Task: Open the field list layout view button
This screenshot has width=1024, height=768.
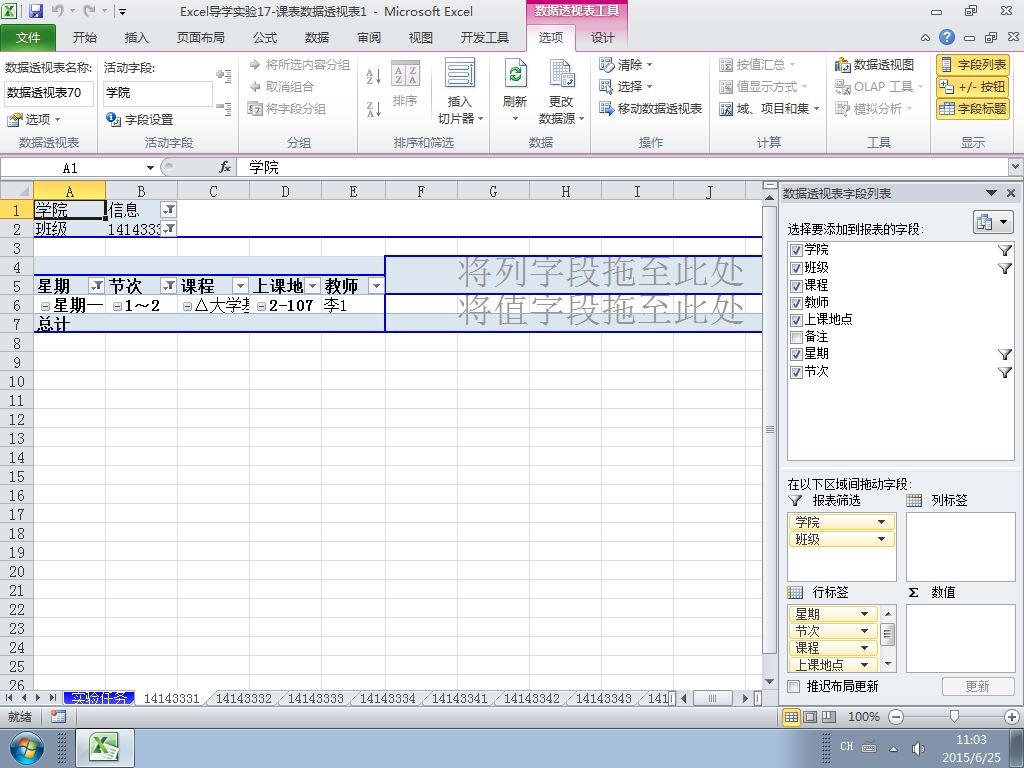Action: click(993, 222)
